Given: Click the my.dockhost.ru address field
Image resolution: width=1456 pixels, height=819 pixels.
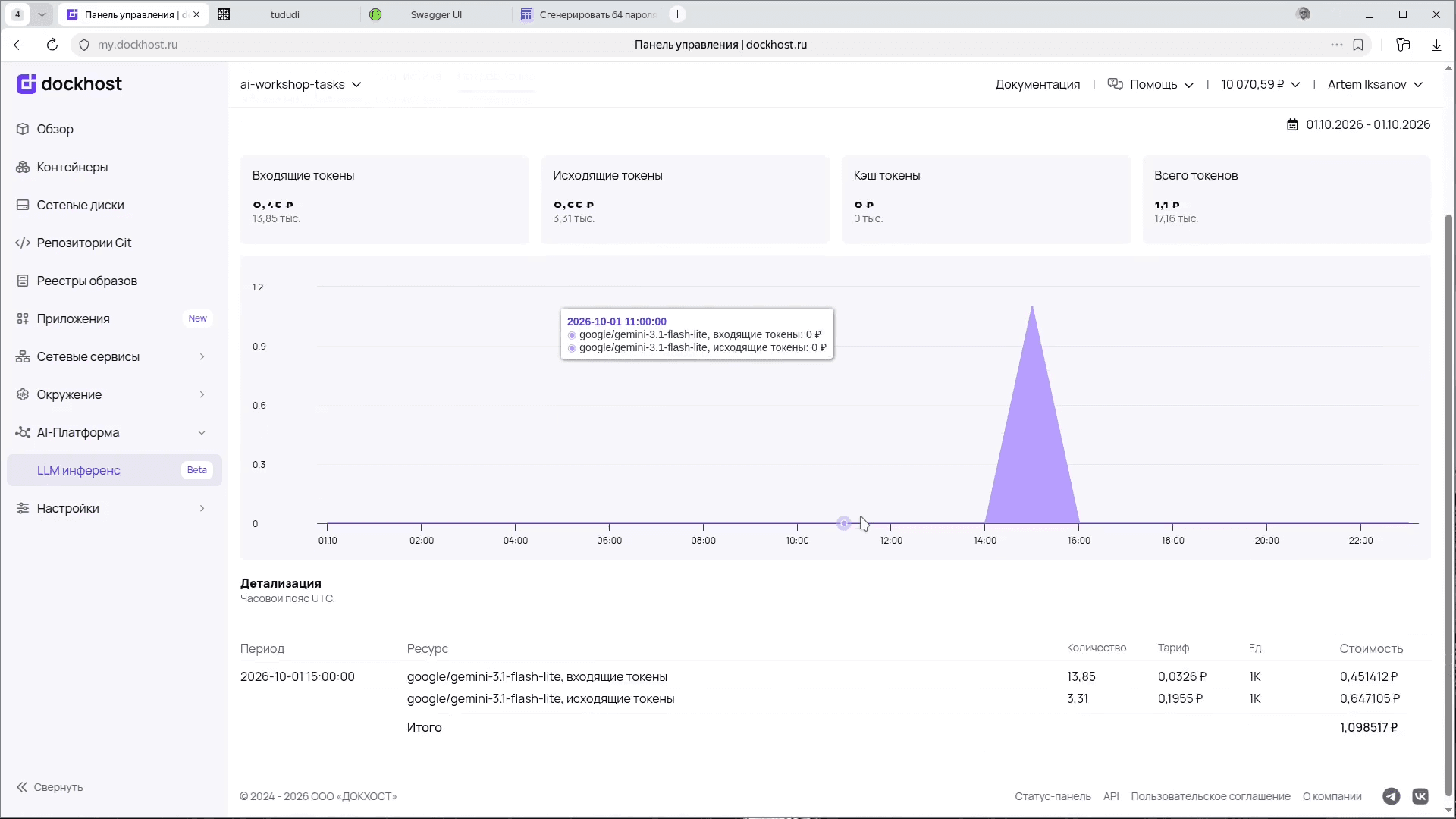Looking at the screenshot, I should click(x=136, y=45).
